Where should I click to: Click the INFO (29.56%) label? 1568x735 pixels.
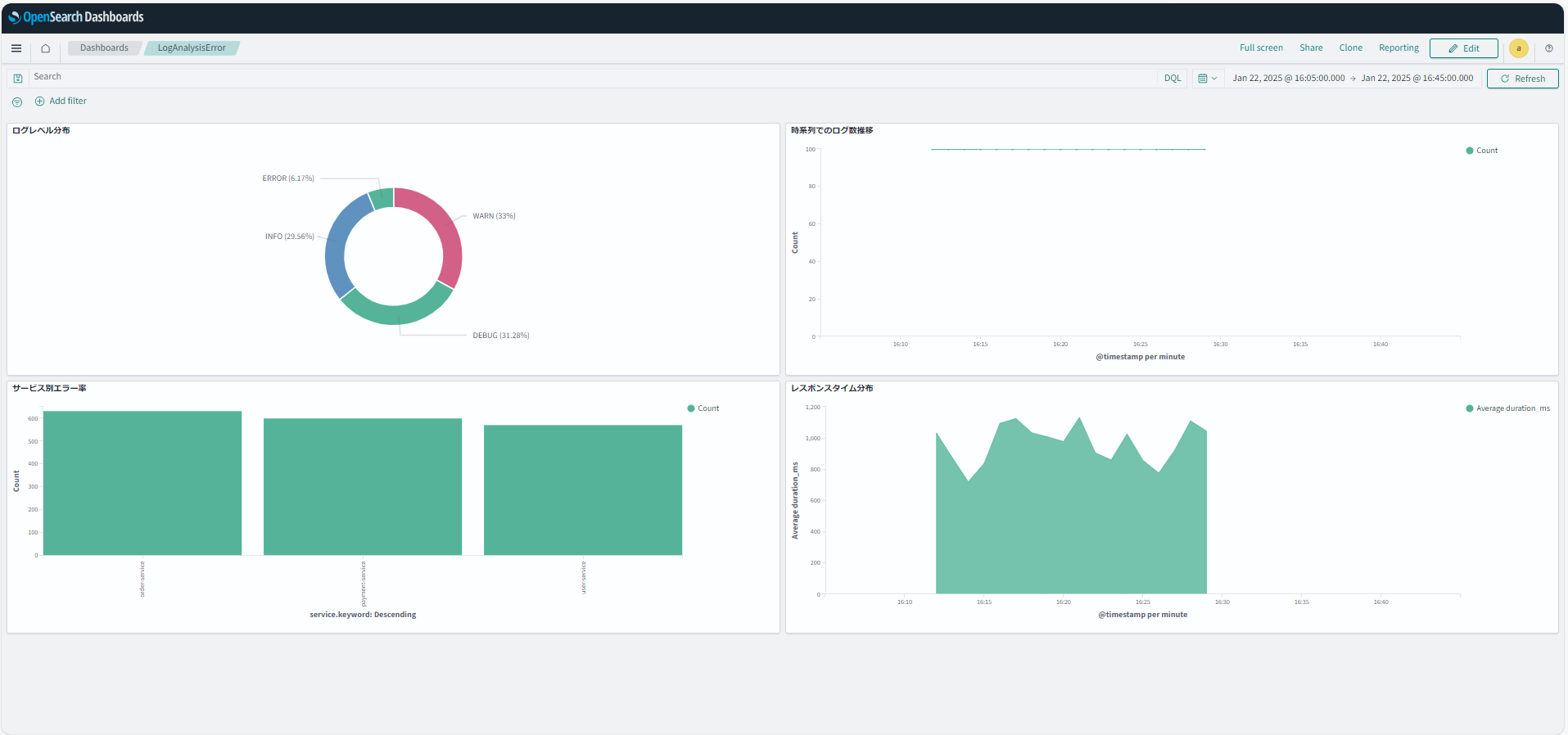pos(290,237)
